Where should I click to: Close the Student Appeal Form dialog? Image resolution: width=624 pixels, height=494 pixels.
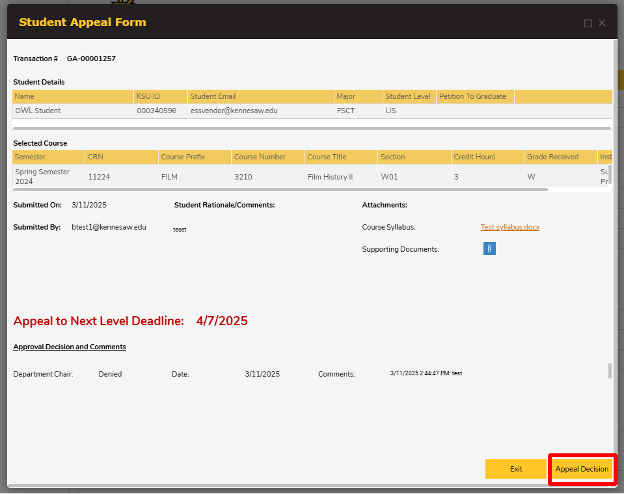602,22
